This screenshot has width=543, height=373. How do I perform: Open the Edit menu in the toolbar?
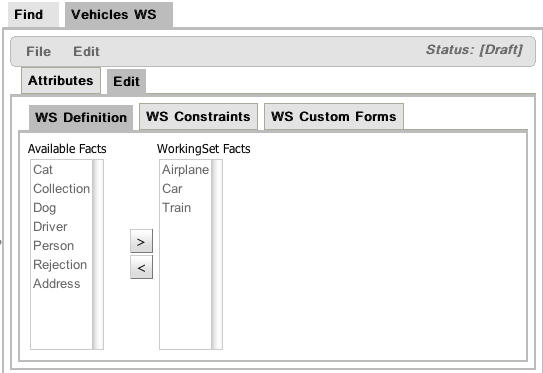click(86, 52)
